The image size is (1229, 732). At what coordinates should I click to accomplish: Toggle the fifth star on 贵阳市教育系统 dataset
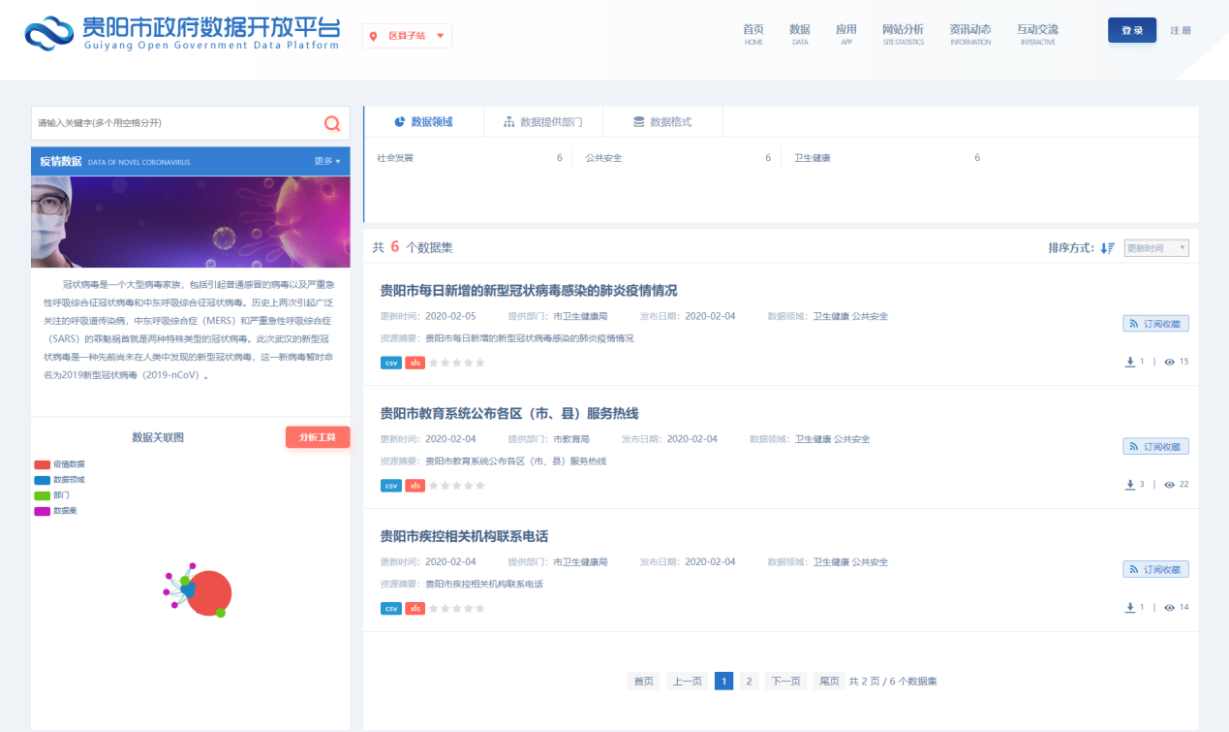point(478,485)
